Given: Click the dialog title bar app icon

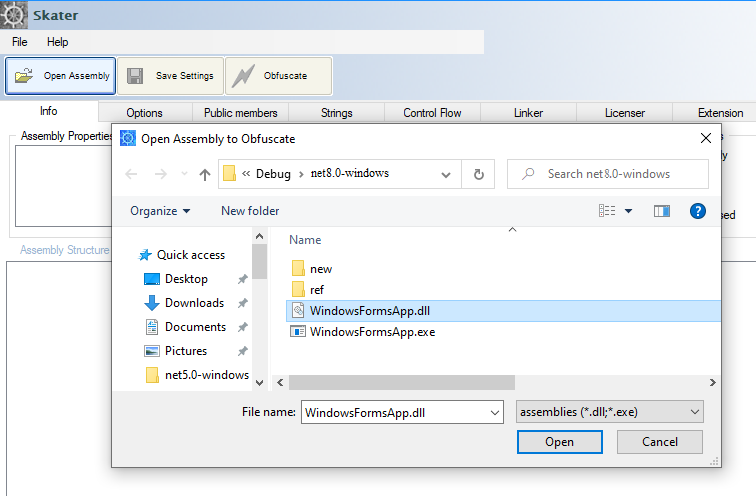Looking at the screenshot, I should point(128,138).
